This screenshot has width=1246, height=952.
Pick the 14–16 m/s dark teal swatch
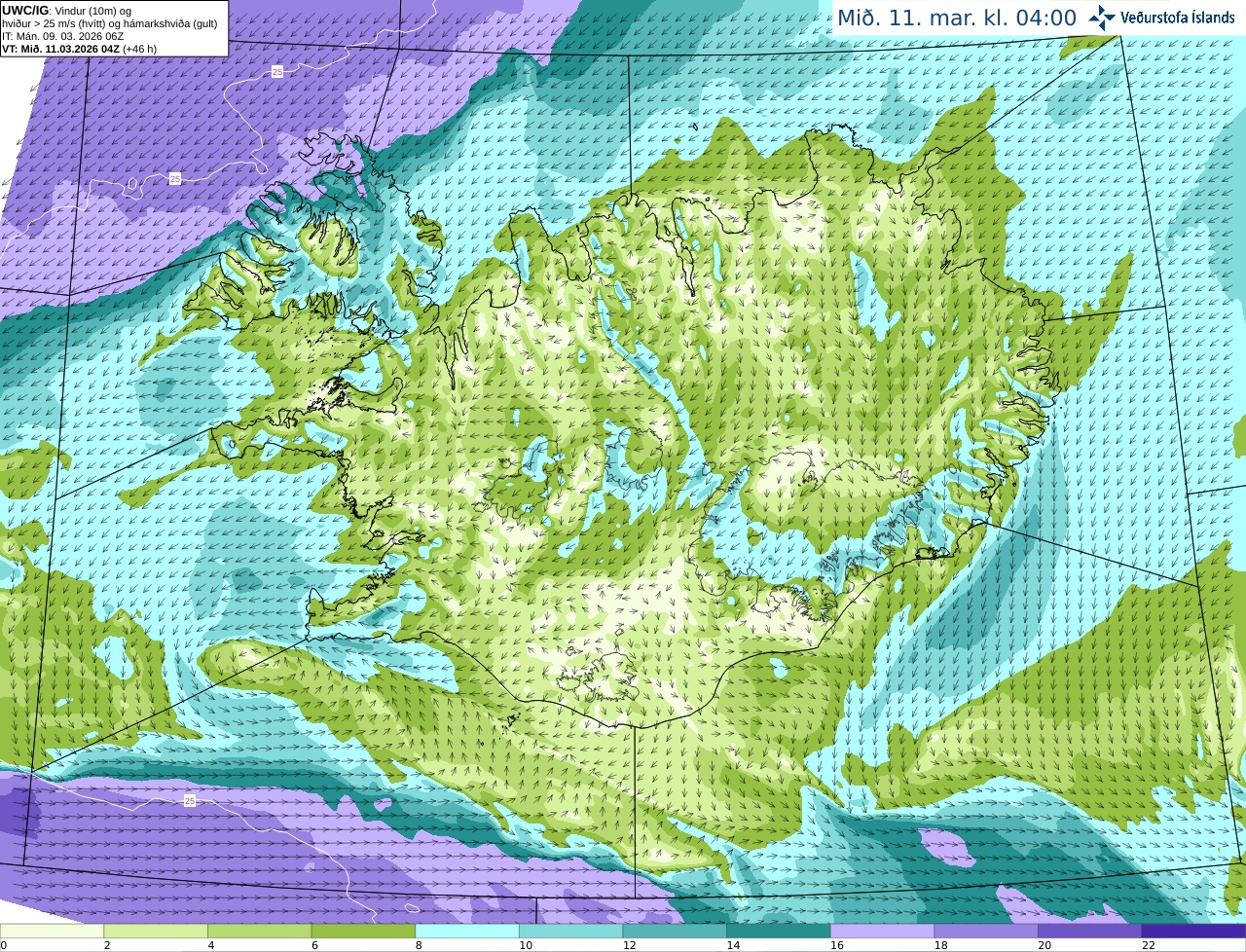779,931
